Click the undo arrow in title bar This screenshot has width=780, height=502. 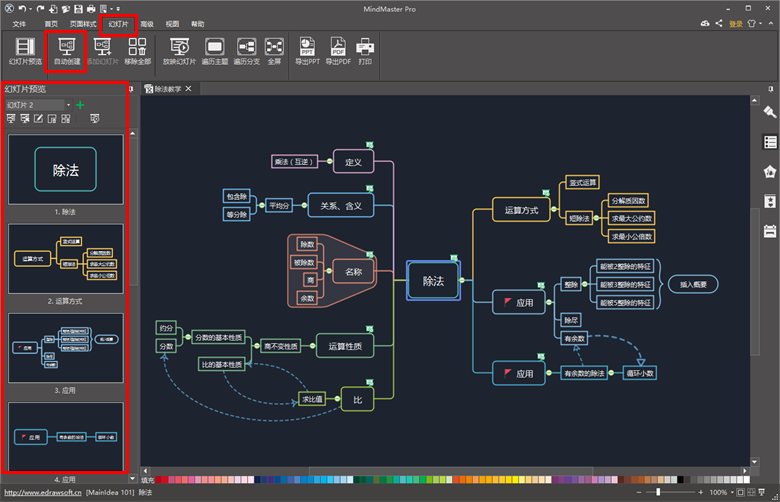(22, 8)
